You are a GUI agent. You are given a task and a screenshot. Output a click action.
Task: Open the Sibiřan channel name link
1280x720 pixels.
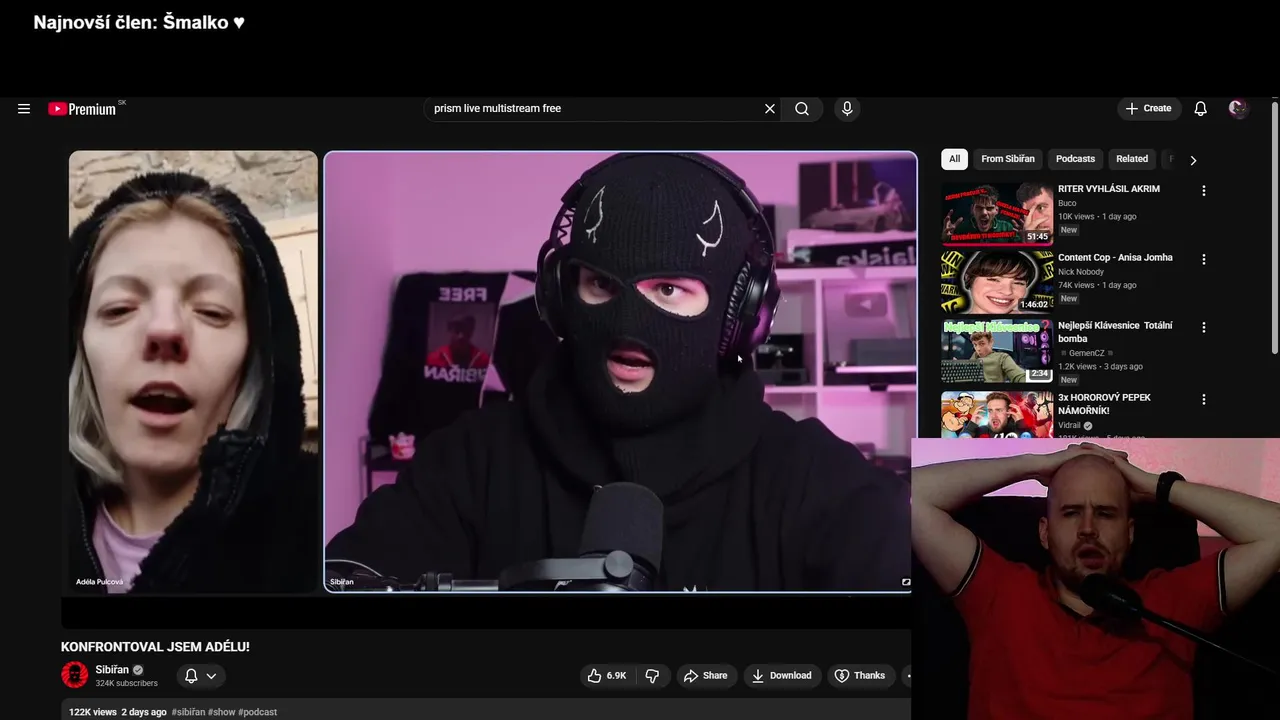coord(112,670)
